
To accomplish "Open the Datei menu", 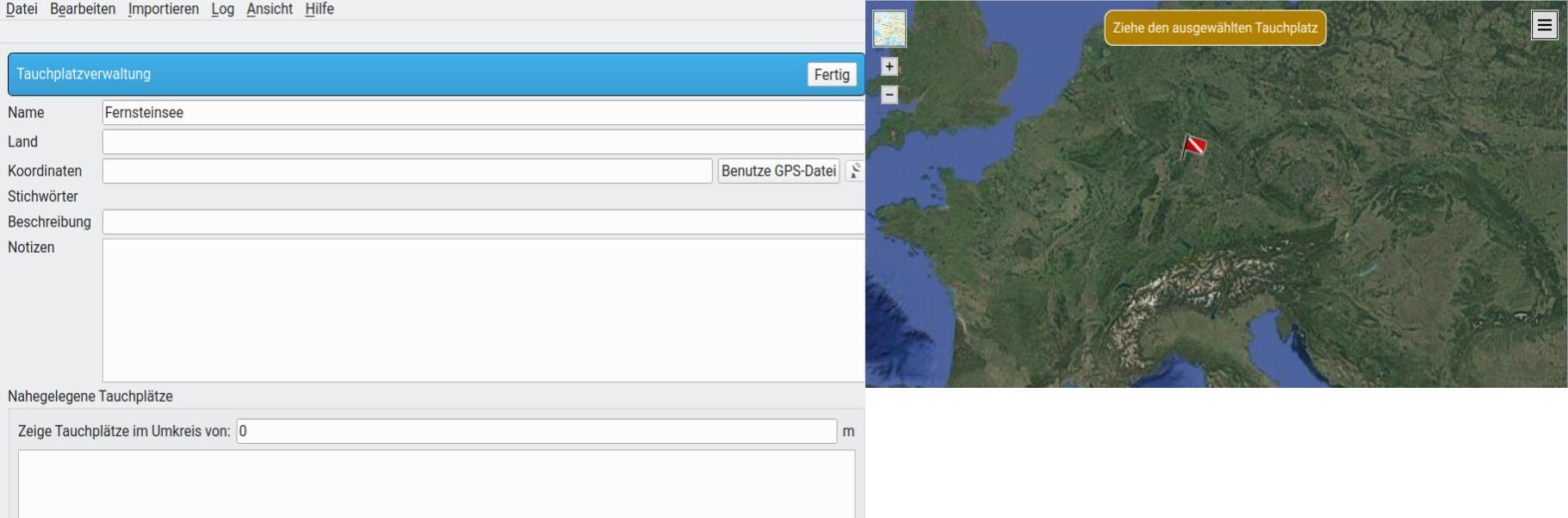I will point(22,9).
